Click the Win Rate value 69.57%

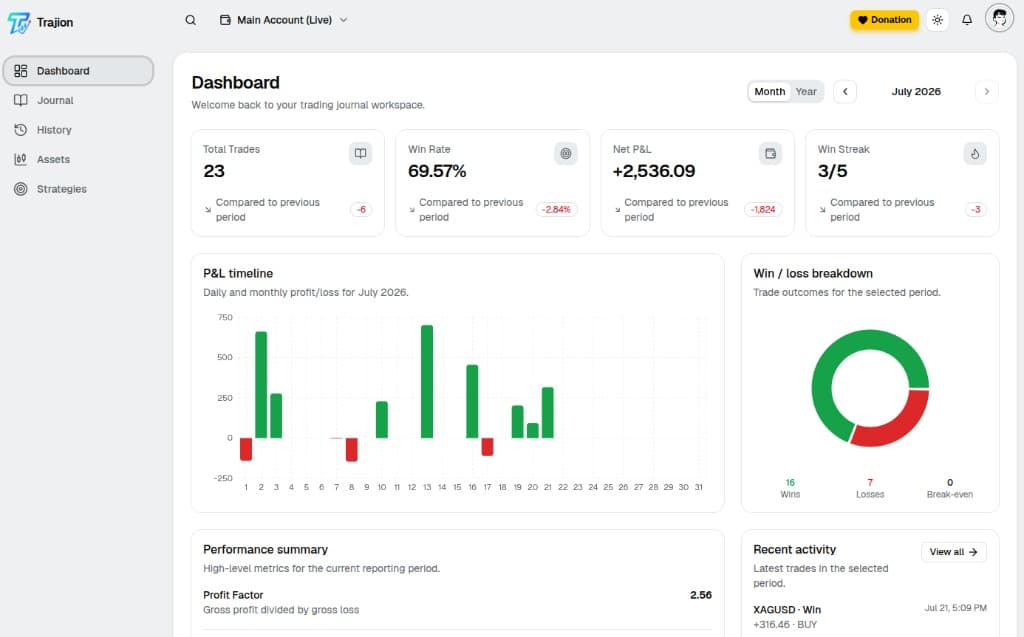(x=437, y=171)
